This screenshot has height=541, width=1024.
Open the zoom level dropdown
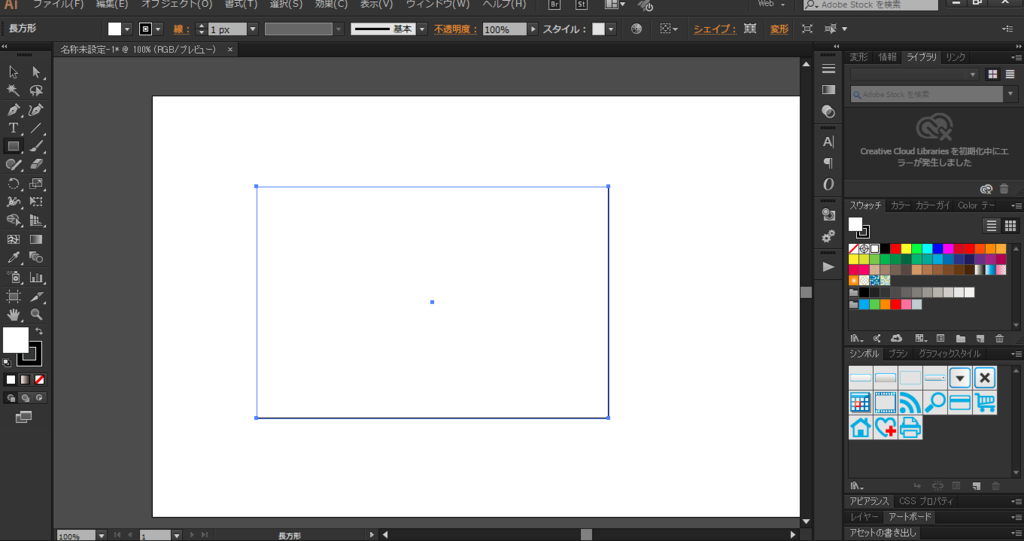[x=101, y=535]
